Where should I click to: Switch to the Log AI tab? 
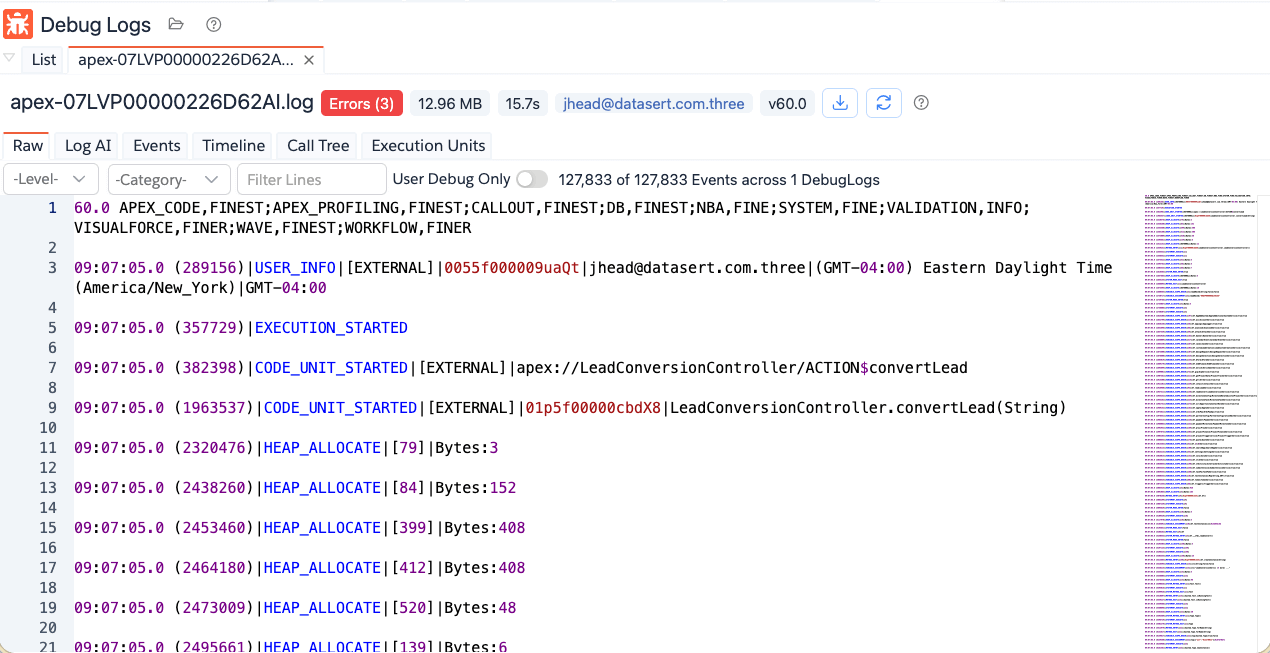click(88, 146)
